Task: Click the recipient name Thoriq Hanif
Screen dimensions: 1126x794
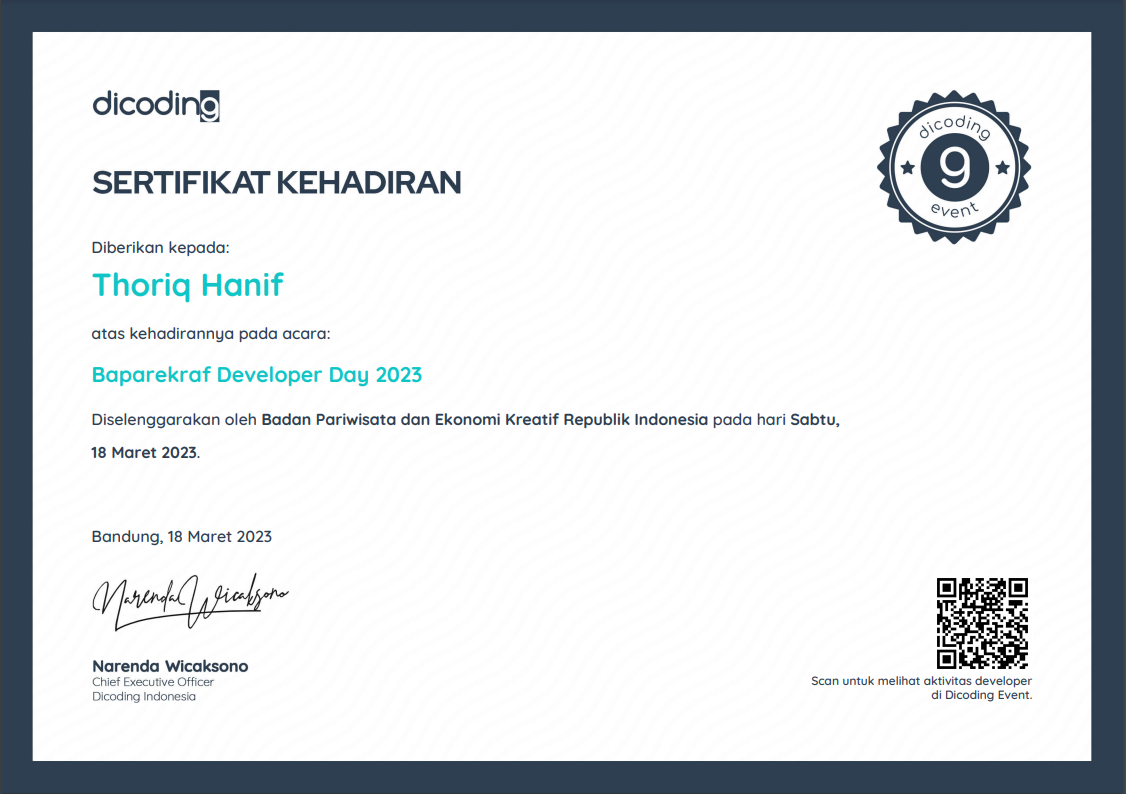Action: (x=187, y=285)
